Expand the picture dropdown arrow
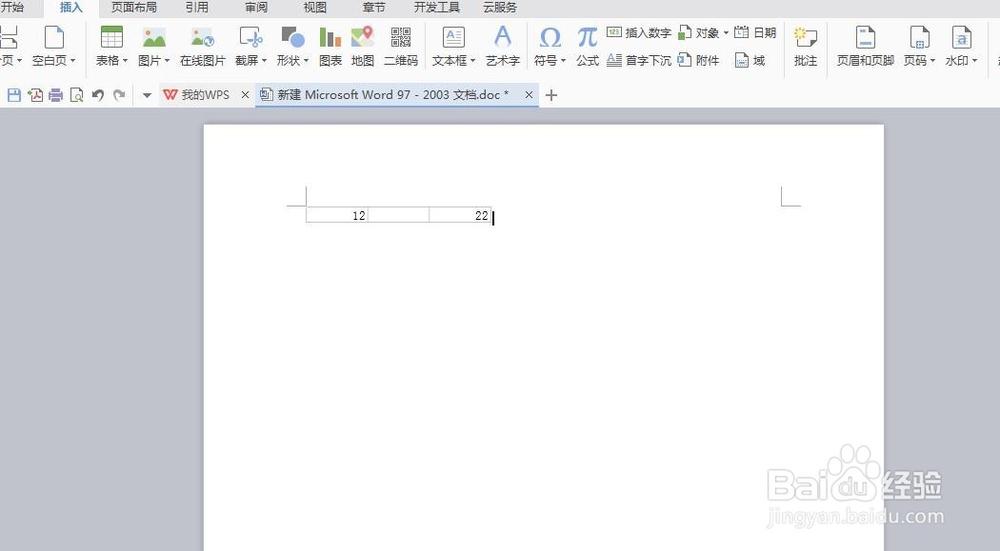This screenshot has width=1000, height=551. coord(167,61)
